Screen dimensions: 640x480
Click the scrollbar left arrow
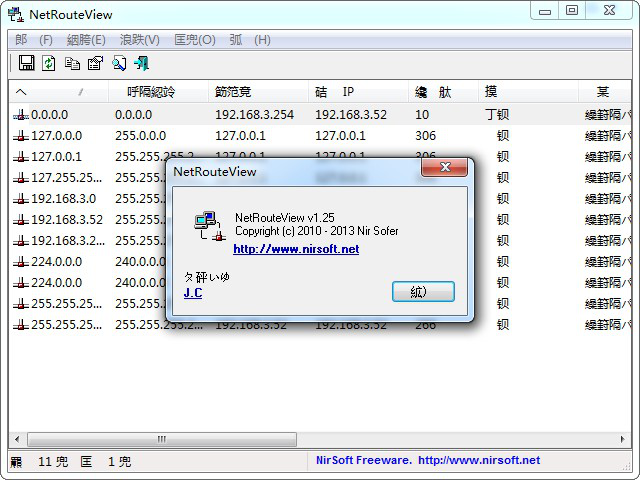tap(17, 439)
